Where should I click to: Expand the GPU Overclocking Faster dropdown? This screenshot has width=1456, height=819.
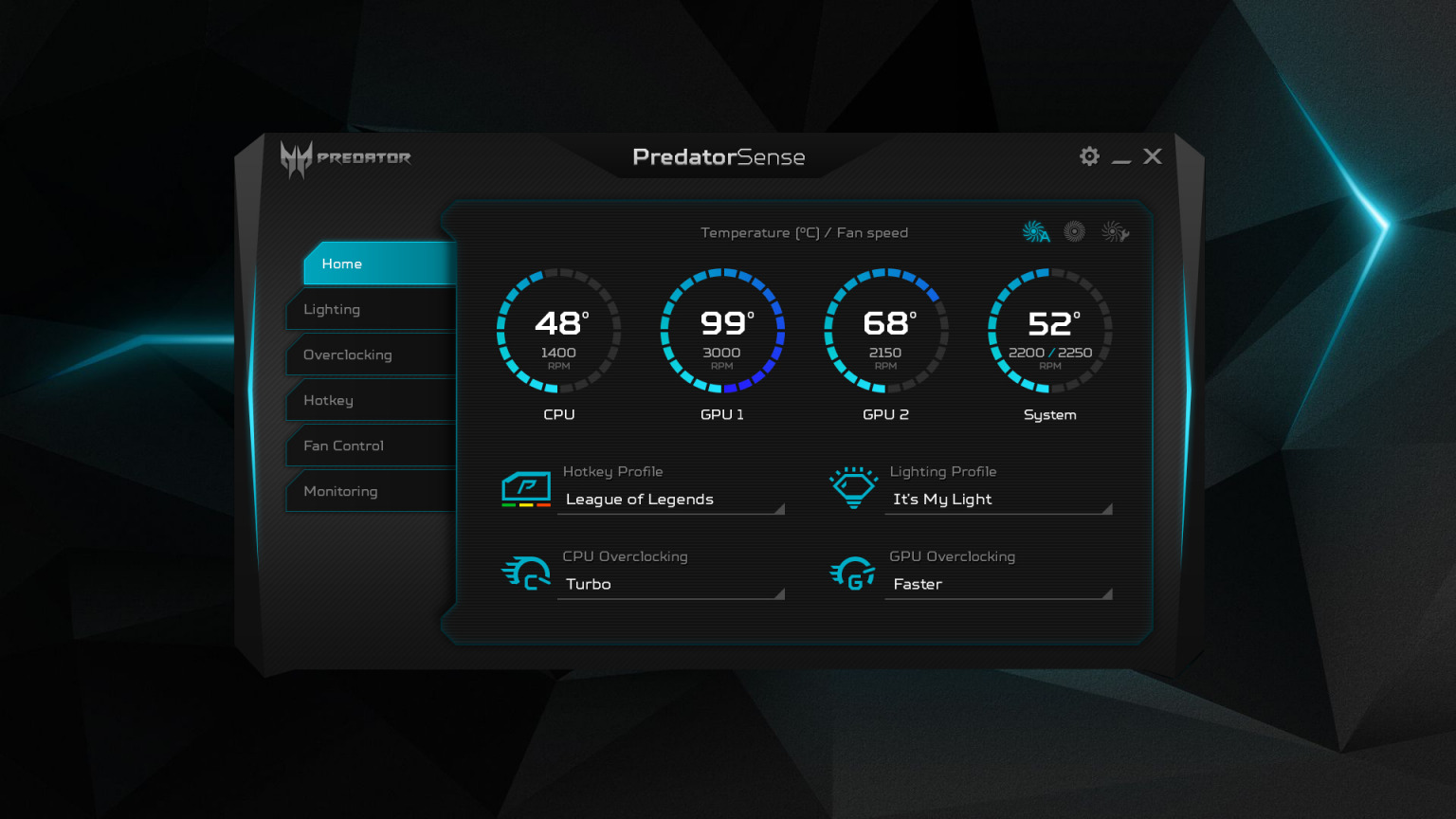pyautogui.click(x=998, y=584)
